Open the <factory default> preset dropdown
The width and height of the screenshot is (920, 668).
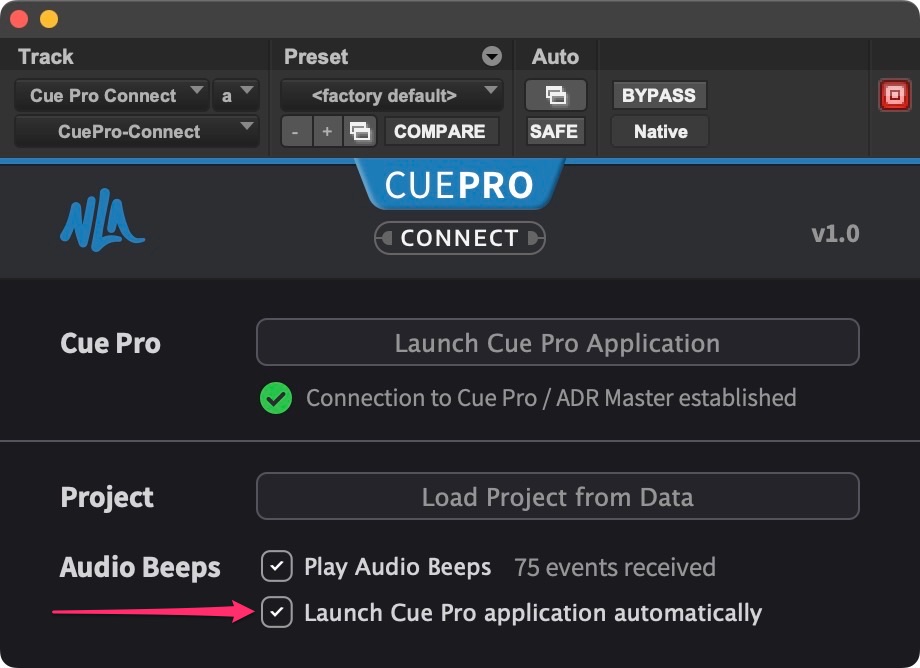392,95
